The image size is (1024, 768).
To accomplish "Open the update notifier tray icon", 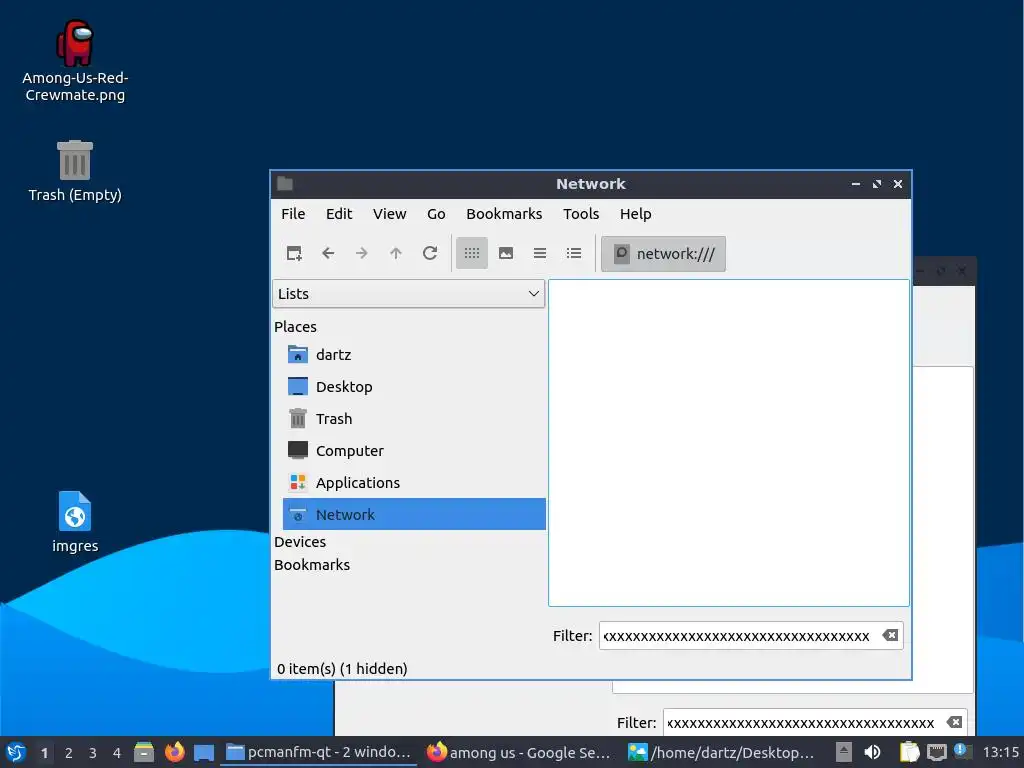I will pyautogui.click(x=963, y=752).
